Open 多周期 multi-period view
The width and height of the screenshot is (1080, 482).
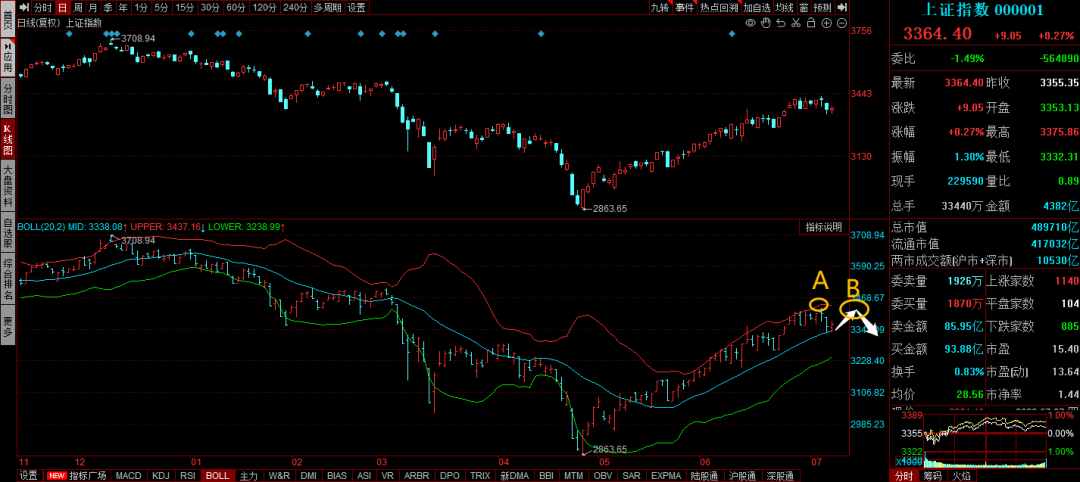327,8
